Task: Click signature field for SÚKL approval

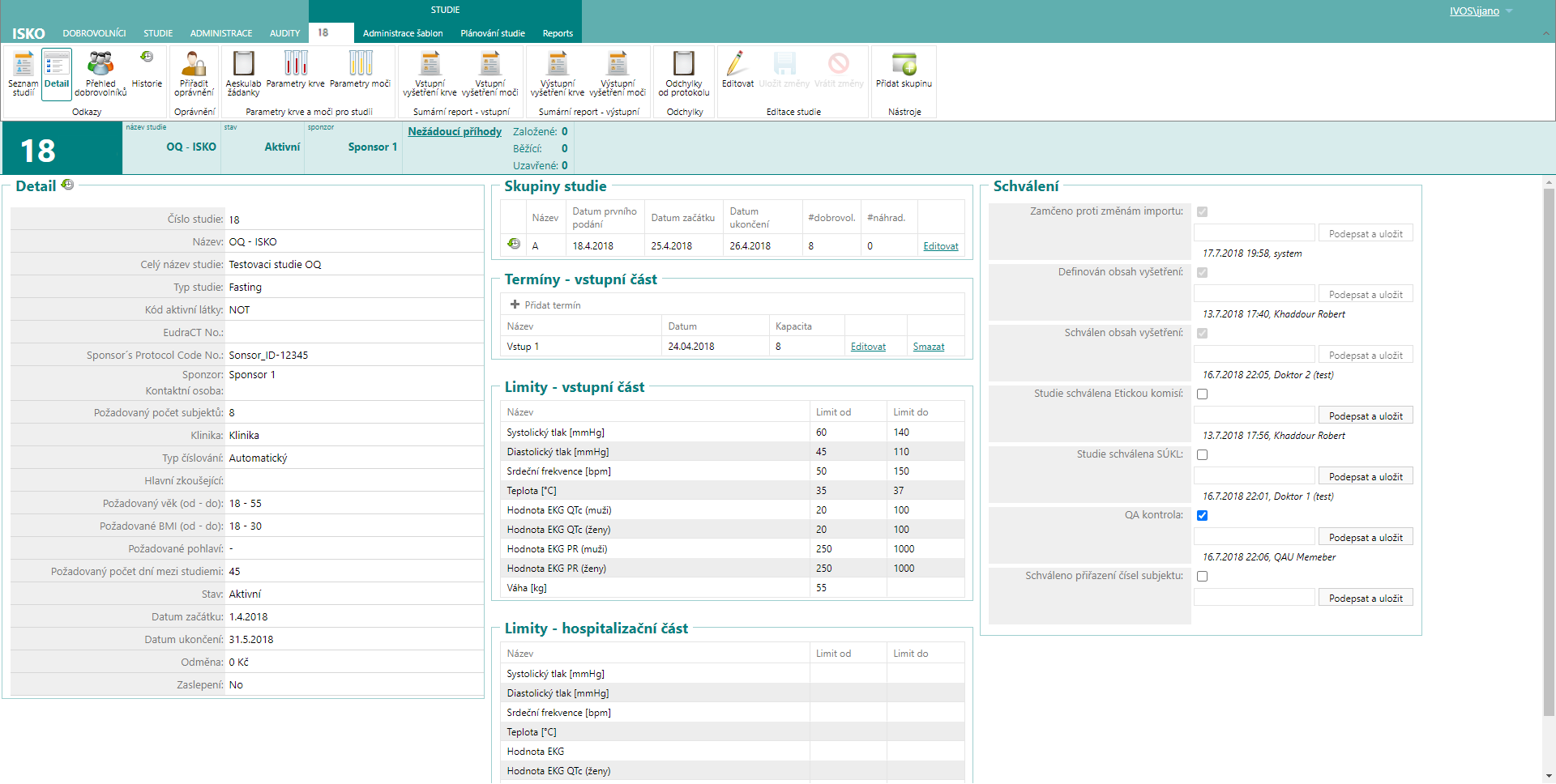Action: (x=1255, y=476)
